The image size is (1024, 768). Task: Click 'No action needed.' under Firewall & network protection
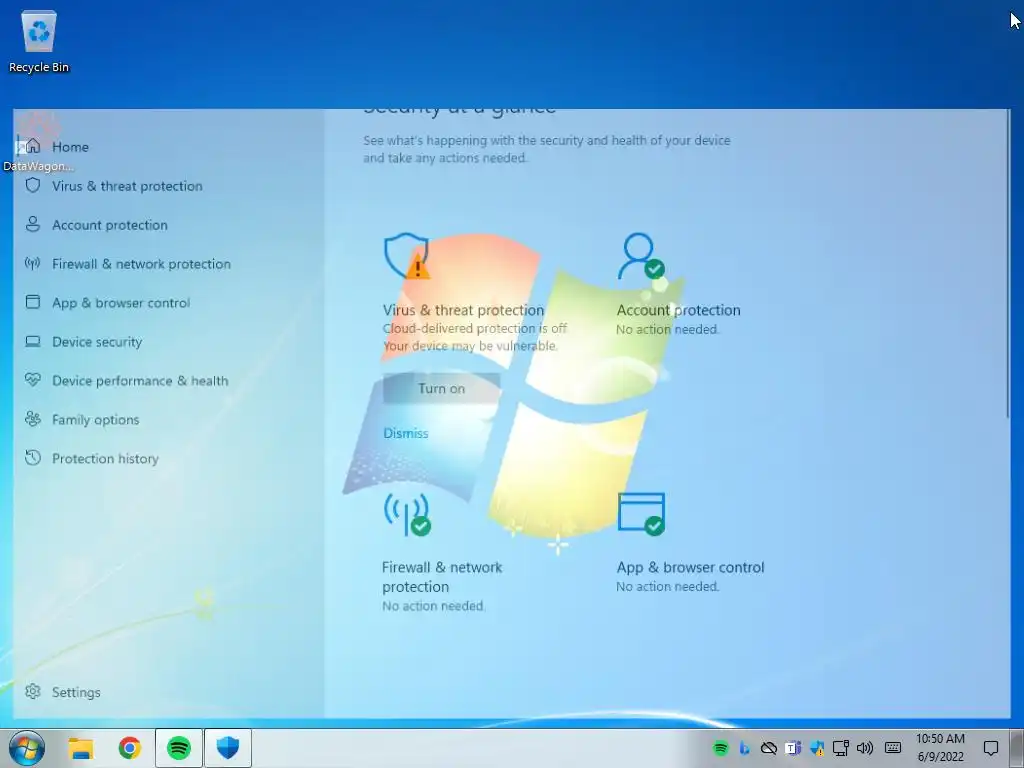(x=434, y=606)
